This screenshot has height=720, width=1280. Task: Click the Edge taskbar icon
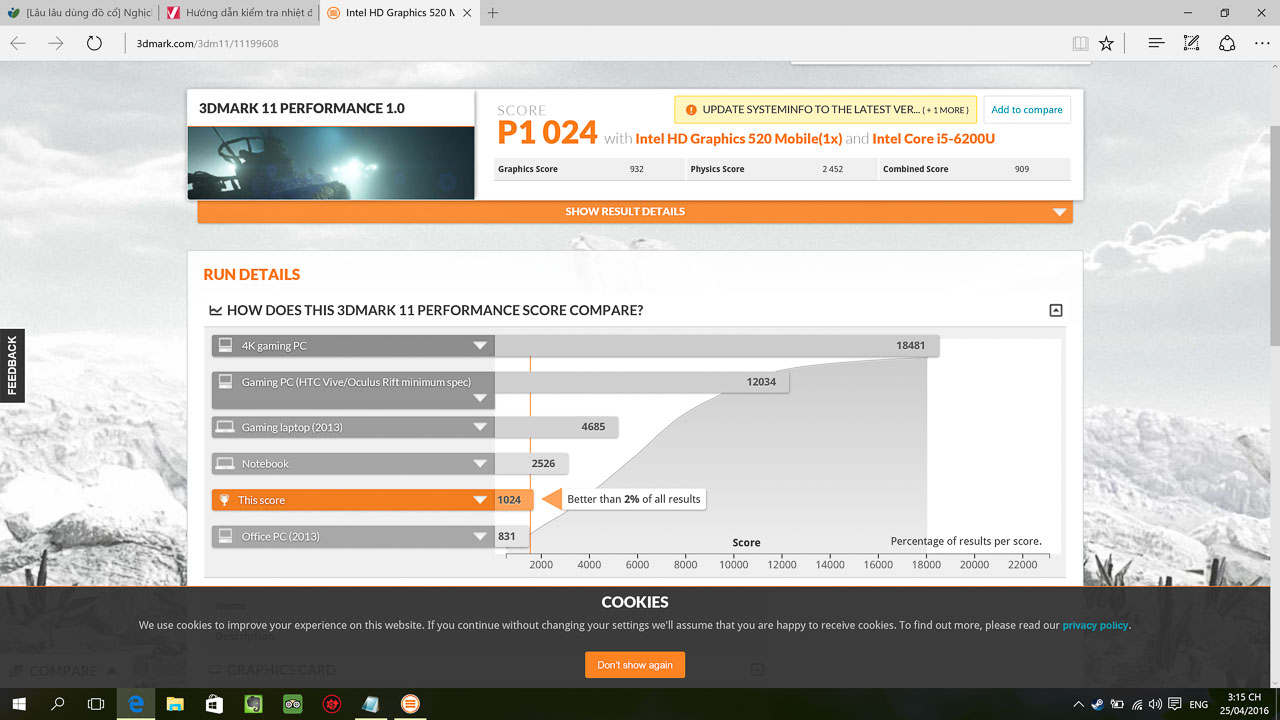pyautogui.click(x=135, y=704)
